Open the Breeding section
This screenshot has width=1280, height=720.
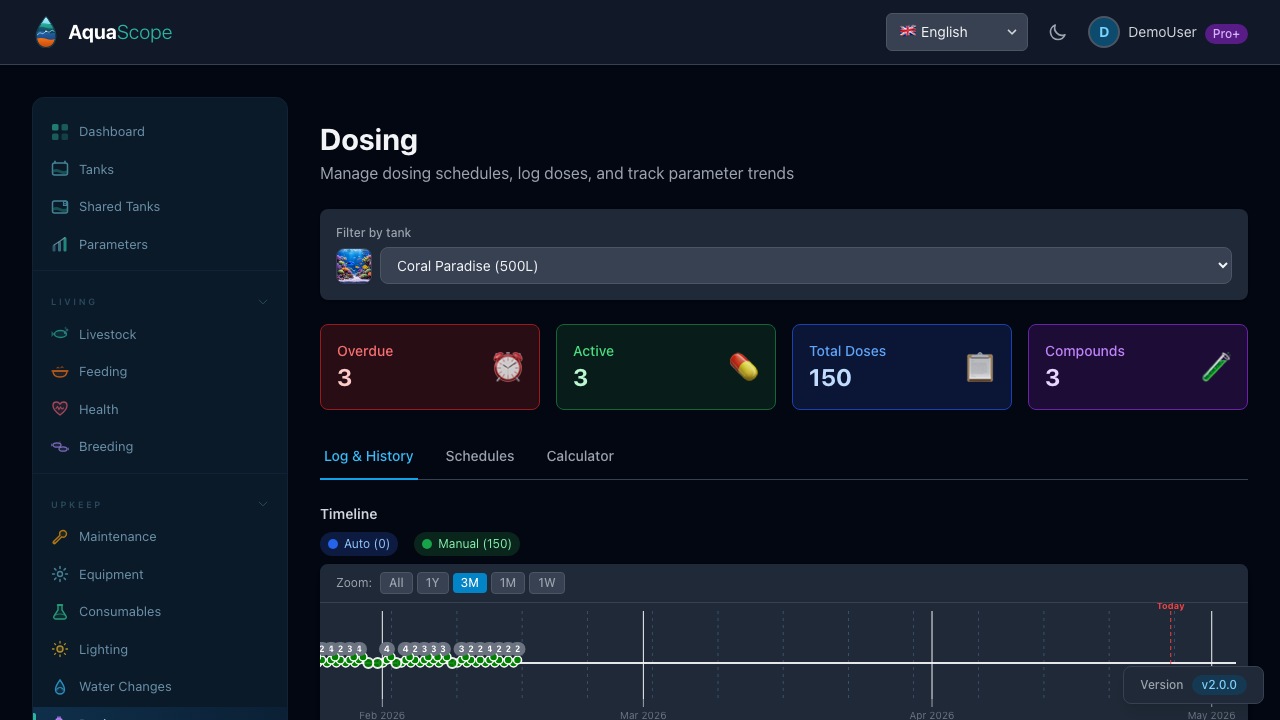(x=105, y=446)
